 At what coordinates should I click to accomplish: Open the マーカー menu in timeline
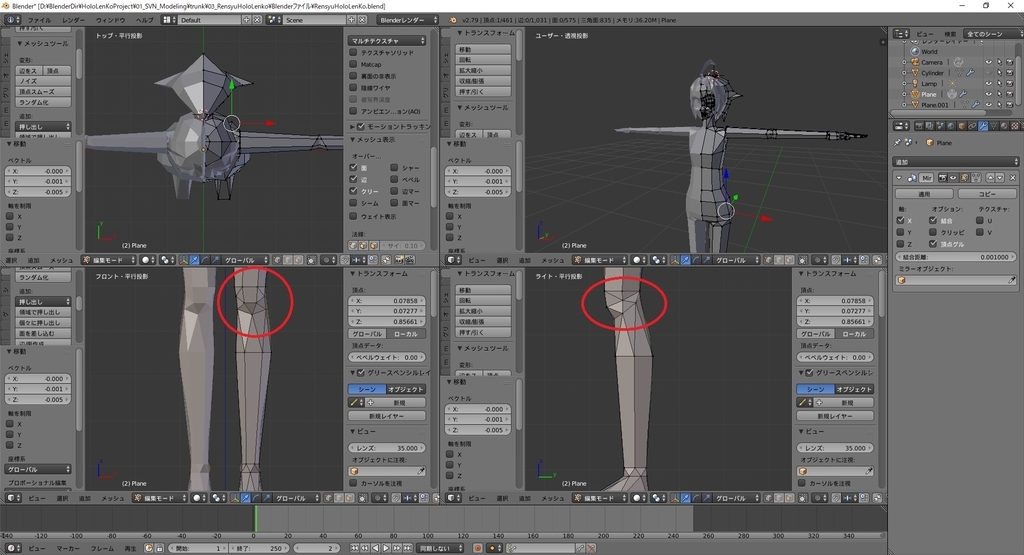pos(67,548)
